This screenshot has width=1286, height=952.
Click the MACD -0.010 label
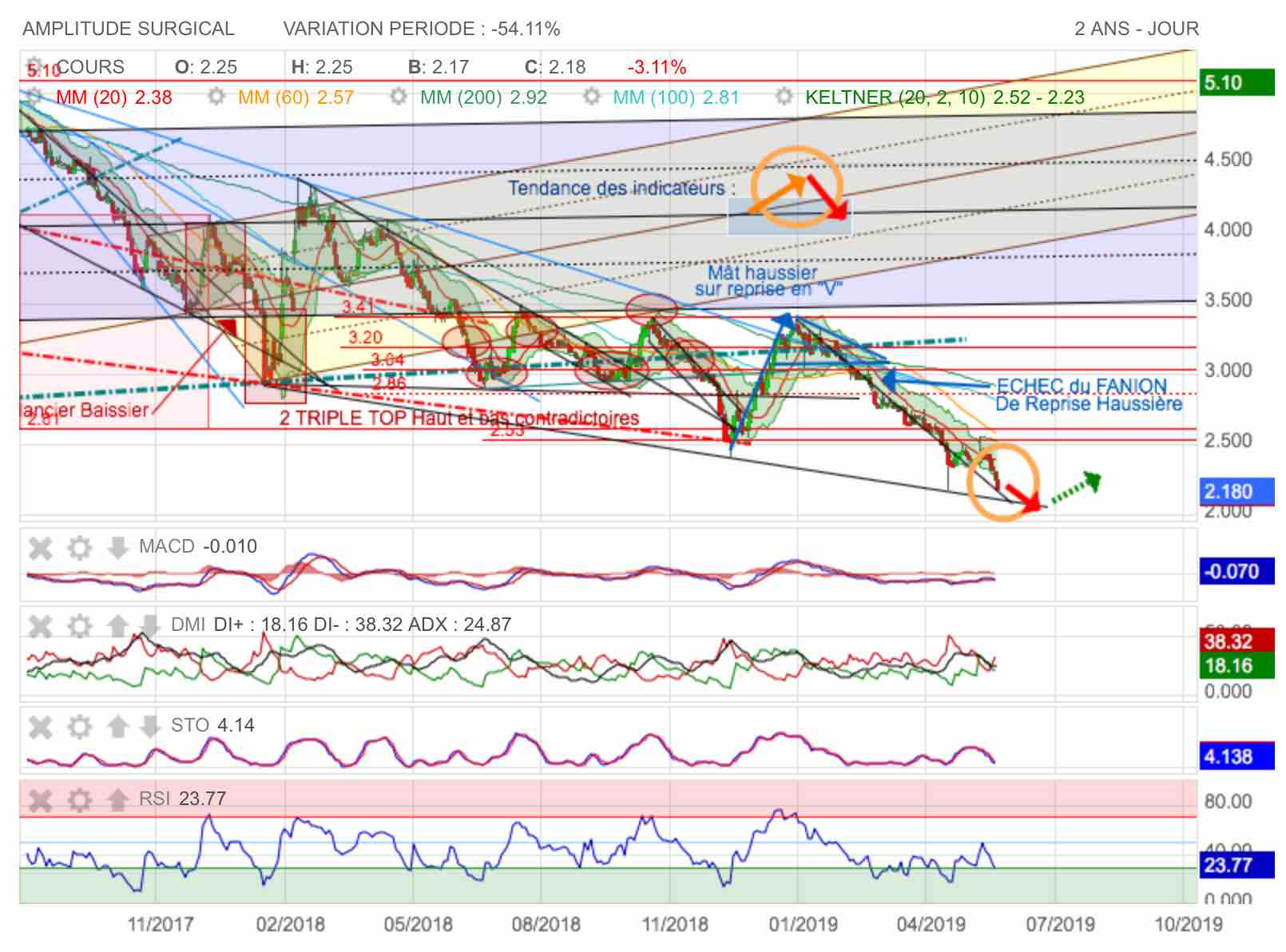coord(198,546)
